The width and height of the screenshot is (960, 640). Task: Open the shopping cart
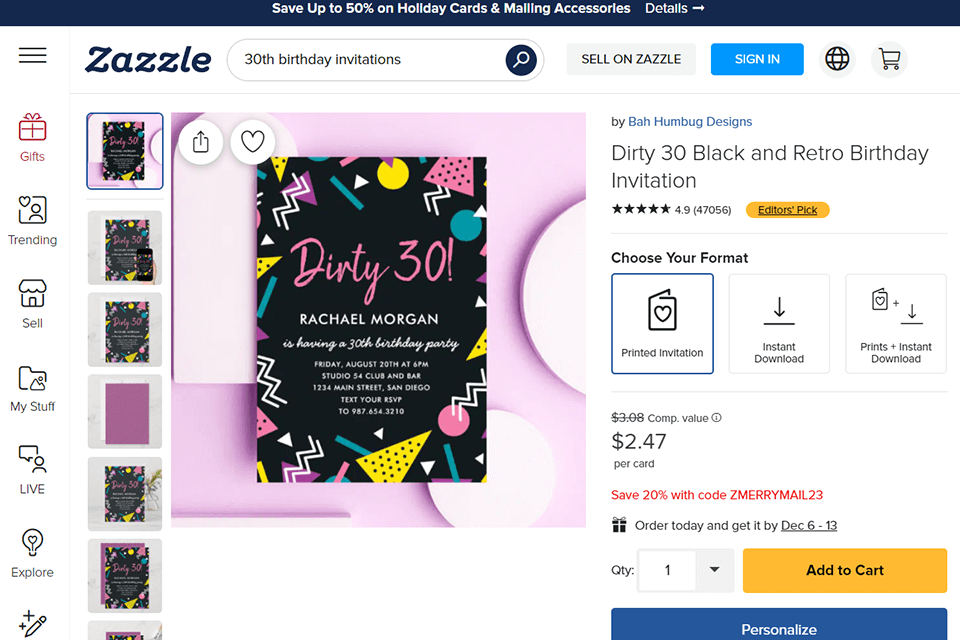[x=889, y=59]
